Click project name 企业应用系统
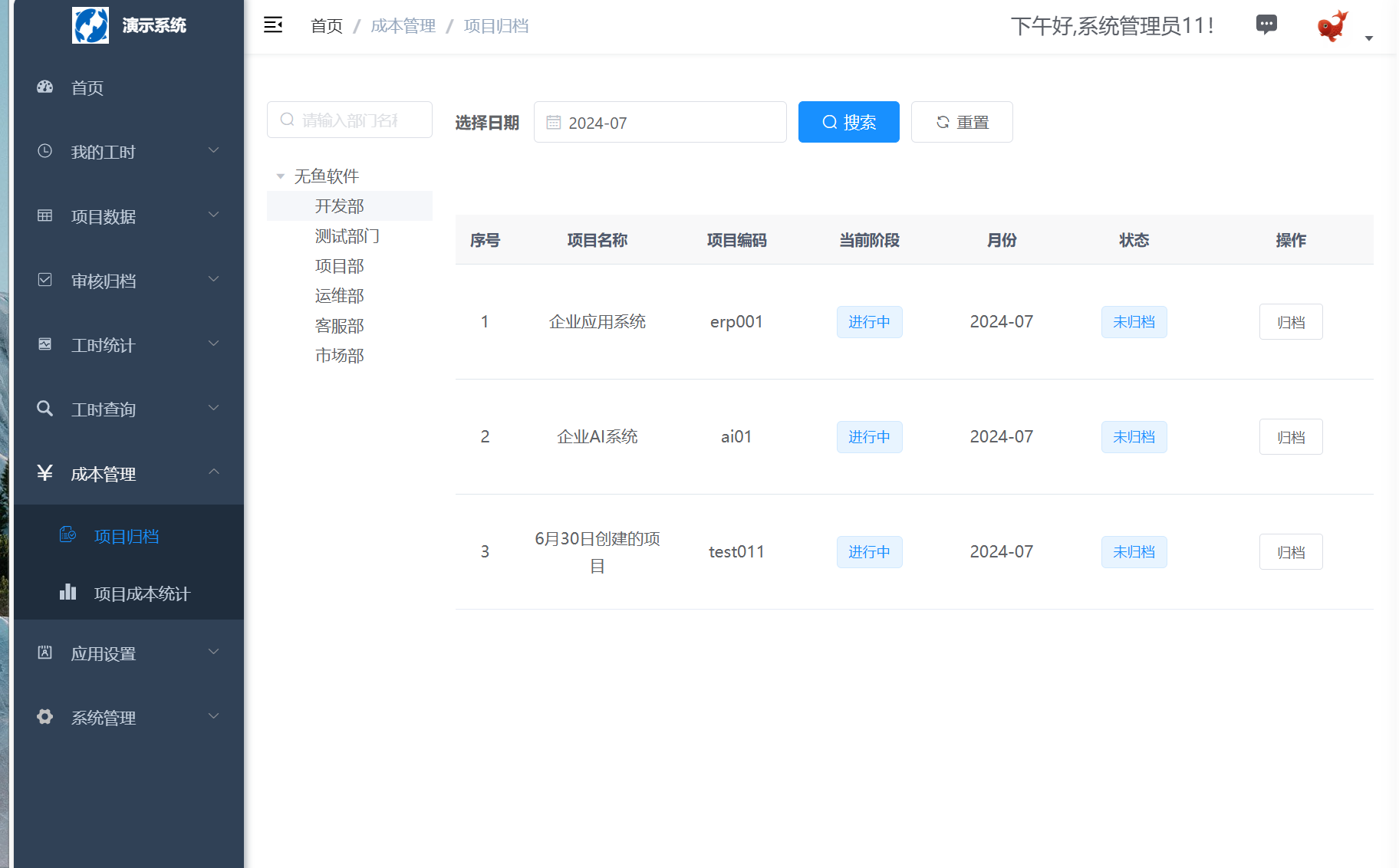 point(597,322)
